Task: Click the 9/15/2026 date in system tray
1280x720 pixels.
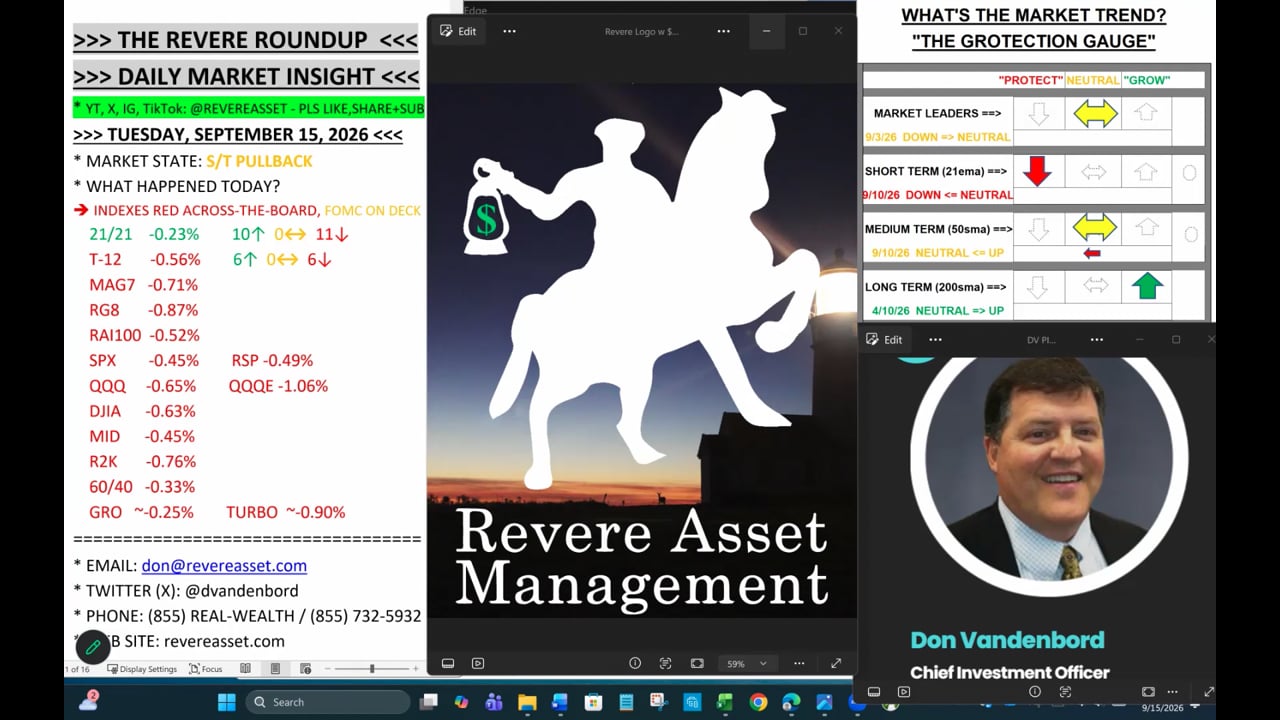Action: tap(1161, 708)
